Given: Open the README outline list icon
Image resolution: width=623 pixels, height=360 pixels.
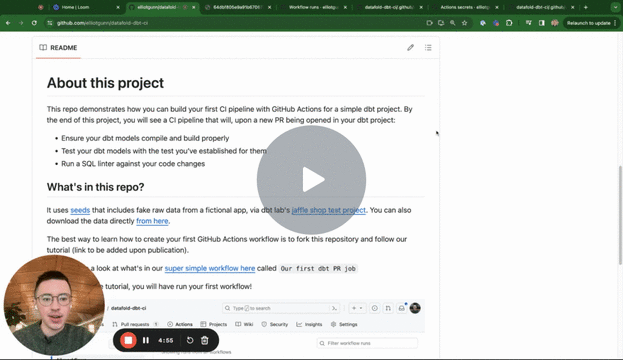Looking at the screenshot, I should (x=428, y=48).
